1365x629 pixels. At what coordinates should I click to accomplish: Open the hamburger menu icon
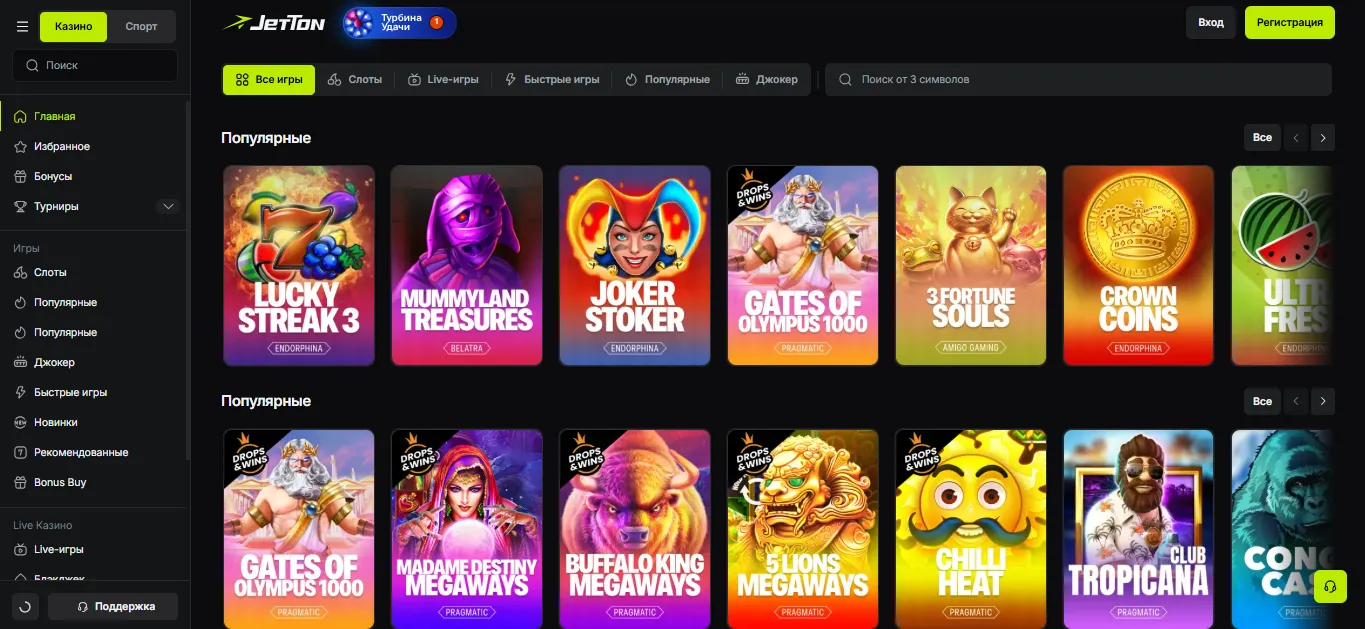point(22,27)
